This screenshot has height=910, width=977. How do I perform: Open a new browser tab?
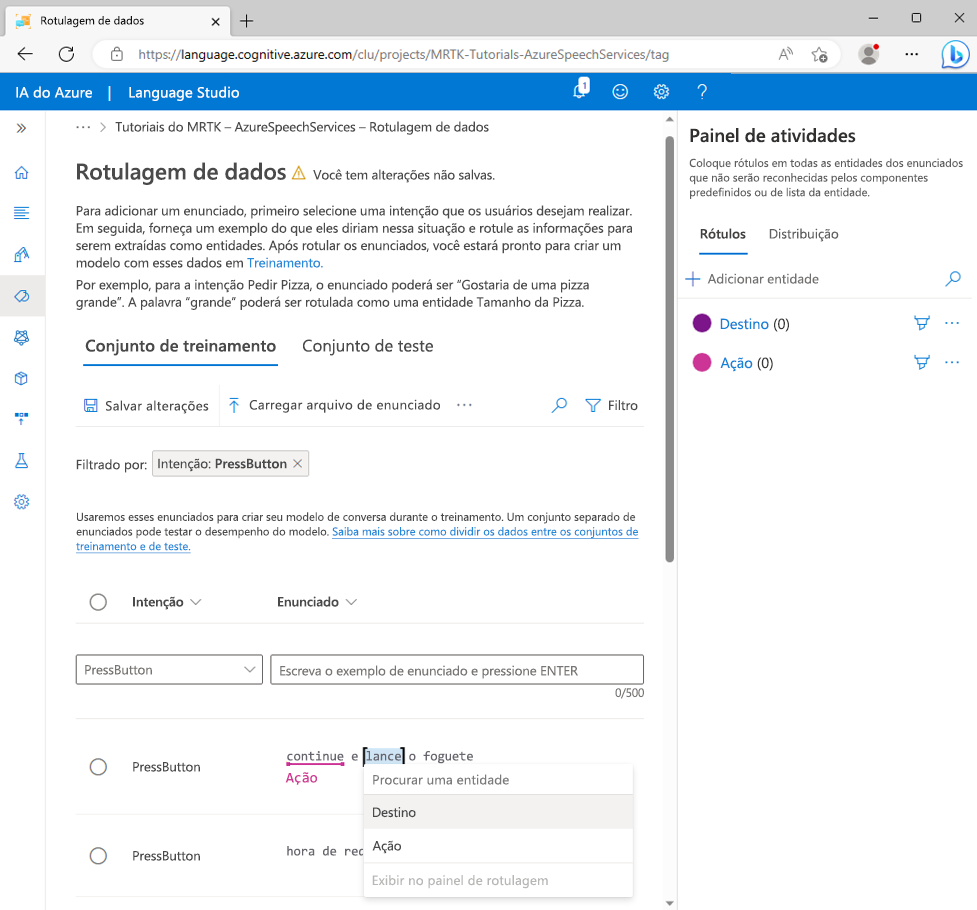point(247,21)
